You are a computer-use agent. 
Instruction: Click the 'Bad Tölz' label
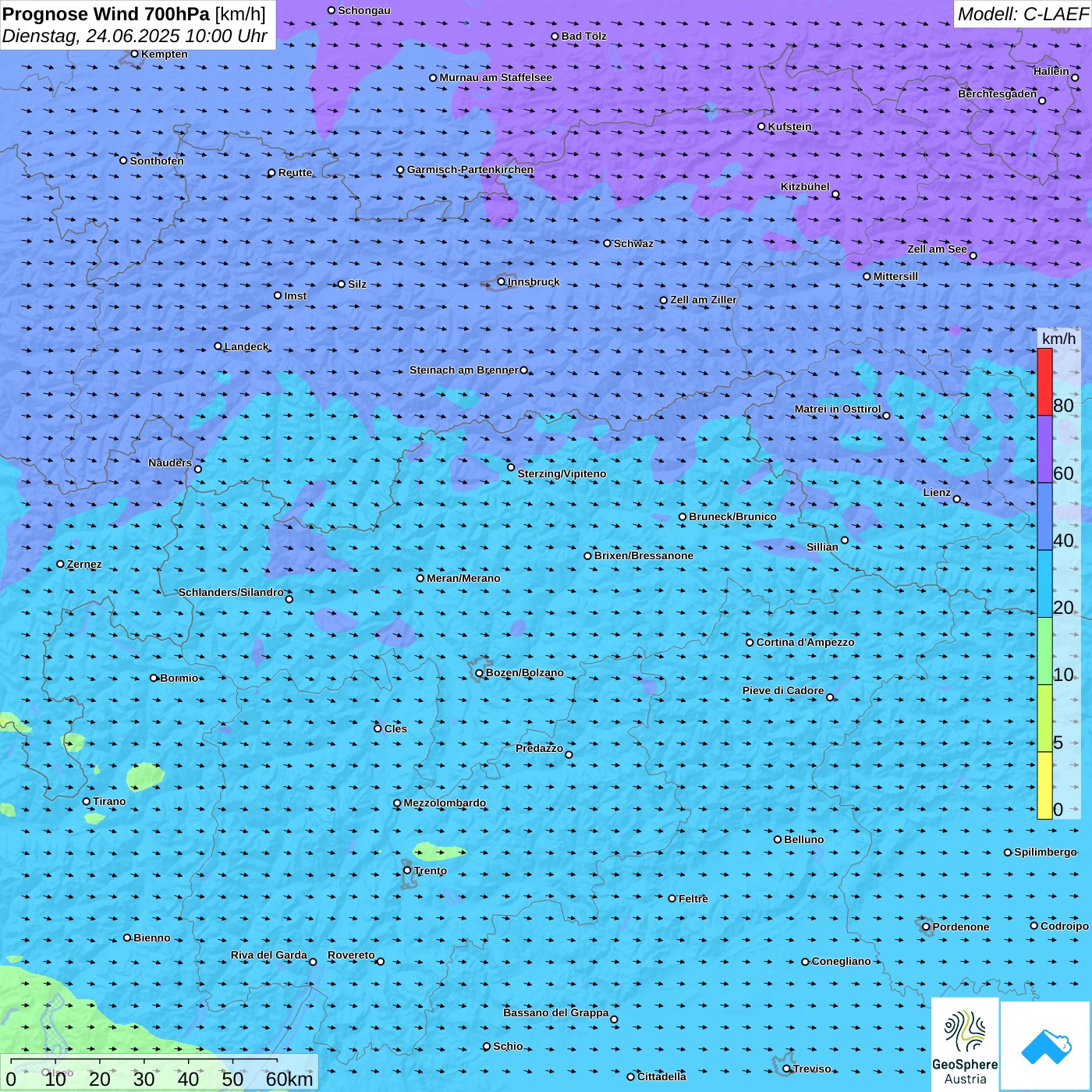click(583, 36)
